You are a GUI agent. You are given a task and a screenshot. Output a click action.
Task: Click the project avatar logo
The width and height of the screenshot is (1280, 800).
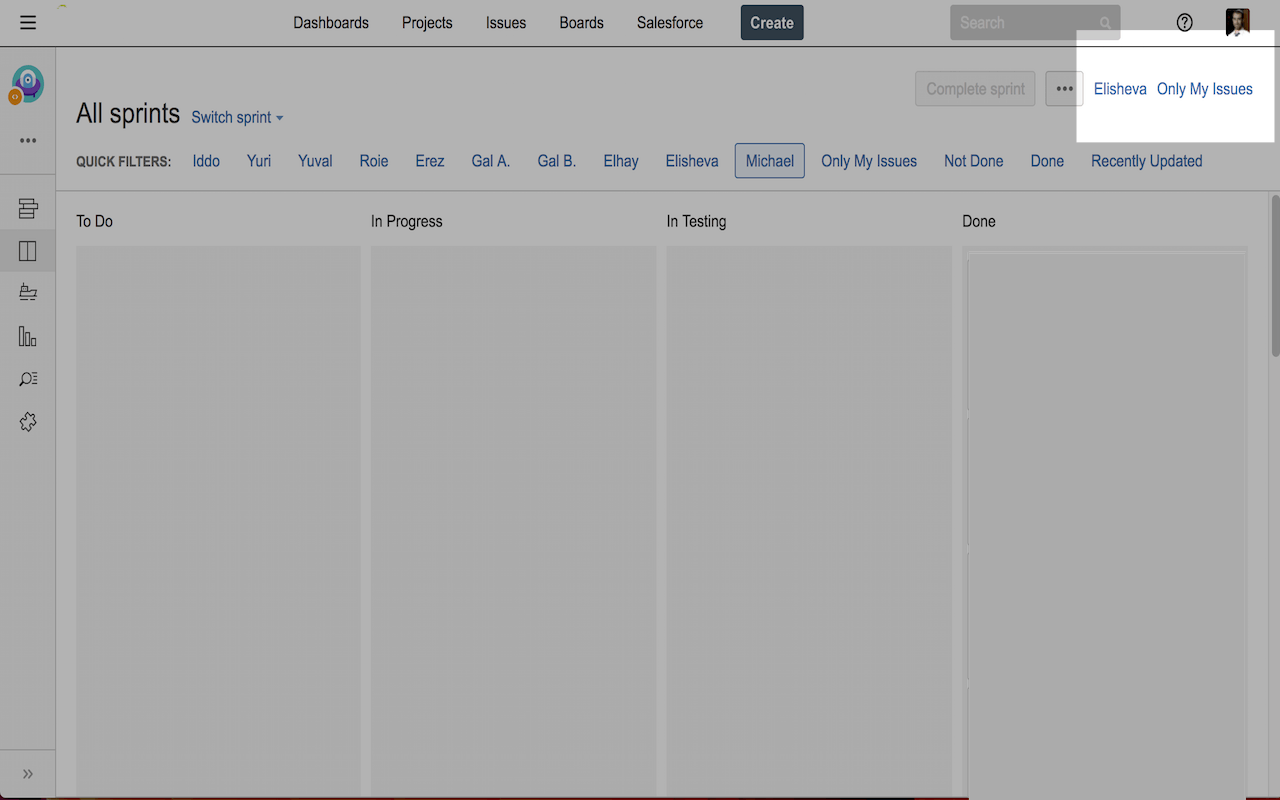click(27, 84)
